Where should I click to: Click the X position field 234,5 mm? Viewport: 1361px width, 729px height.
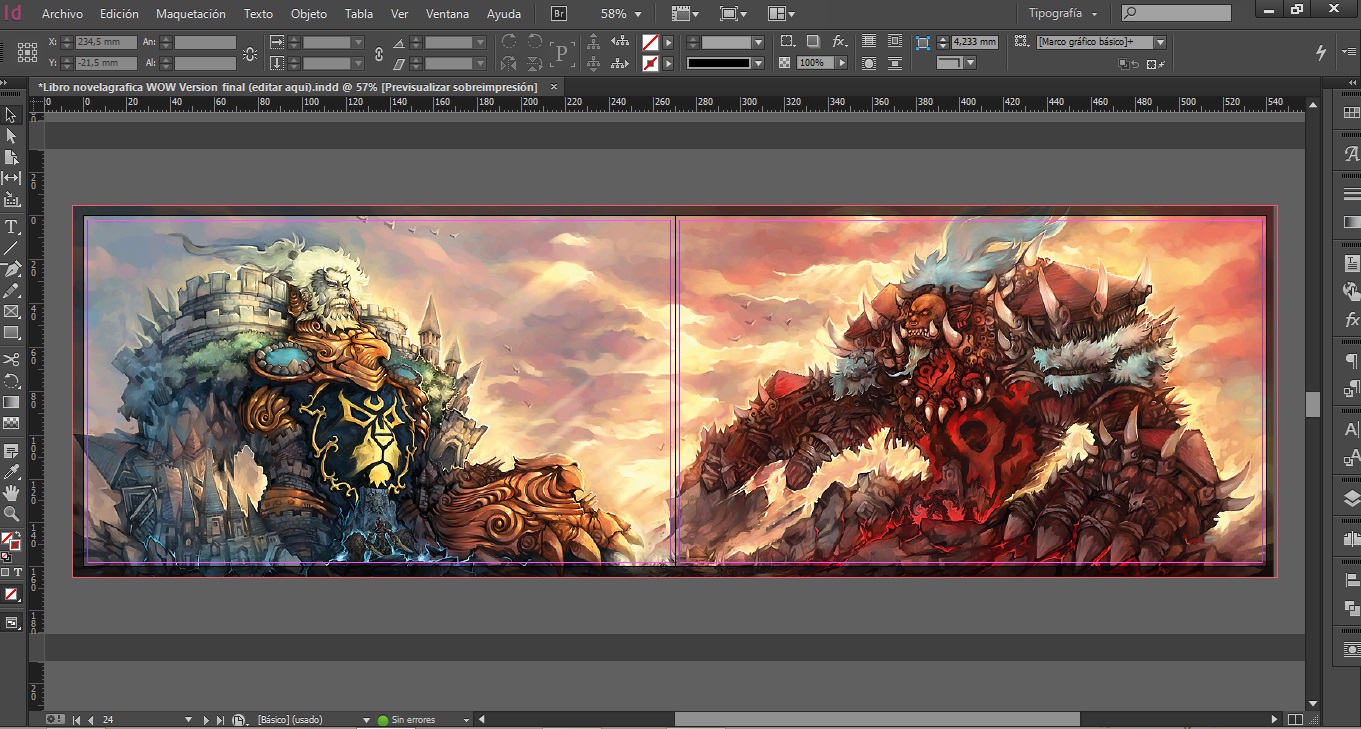tap(108, 43)
